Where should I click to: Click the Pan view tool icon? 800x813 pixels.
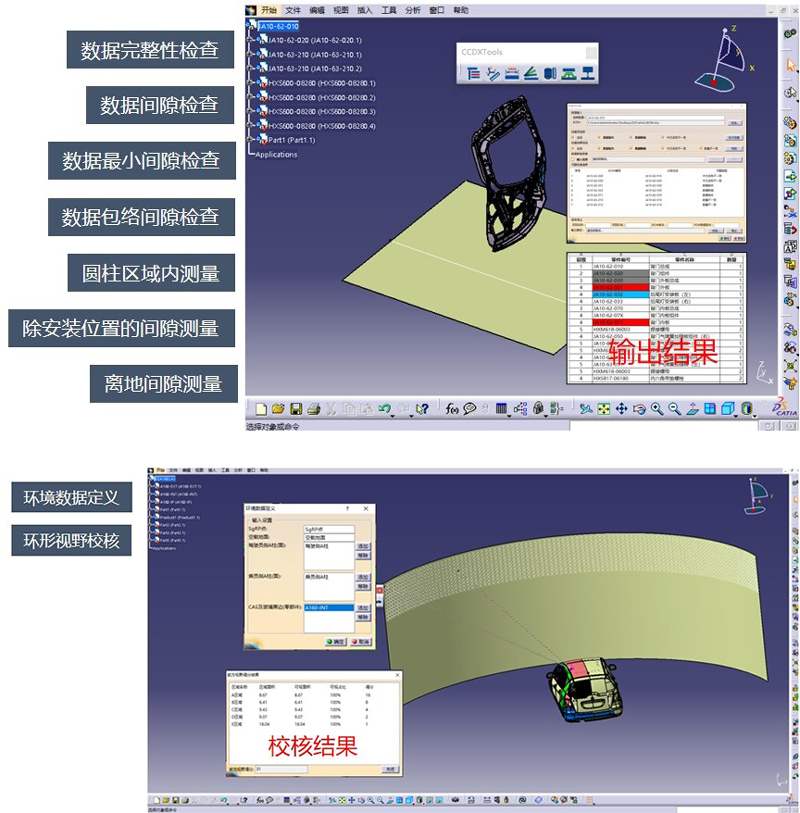[x=621, y=409]
